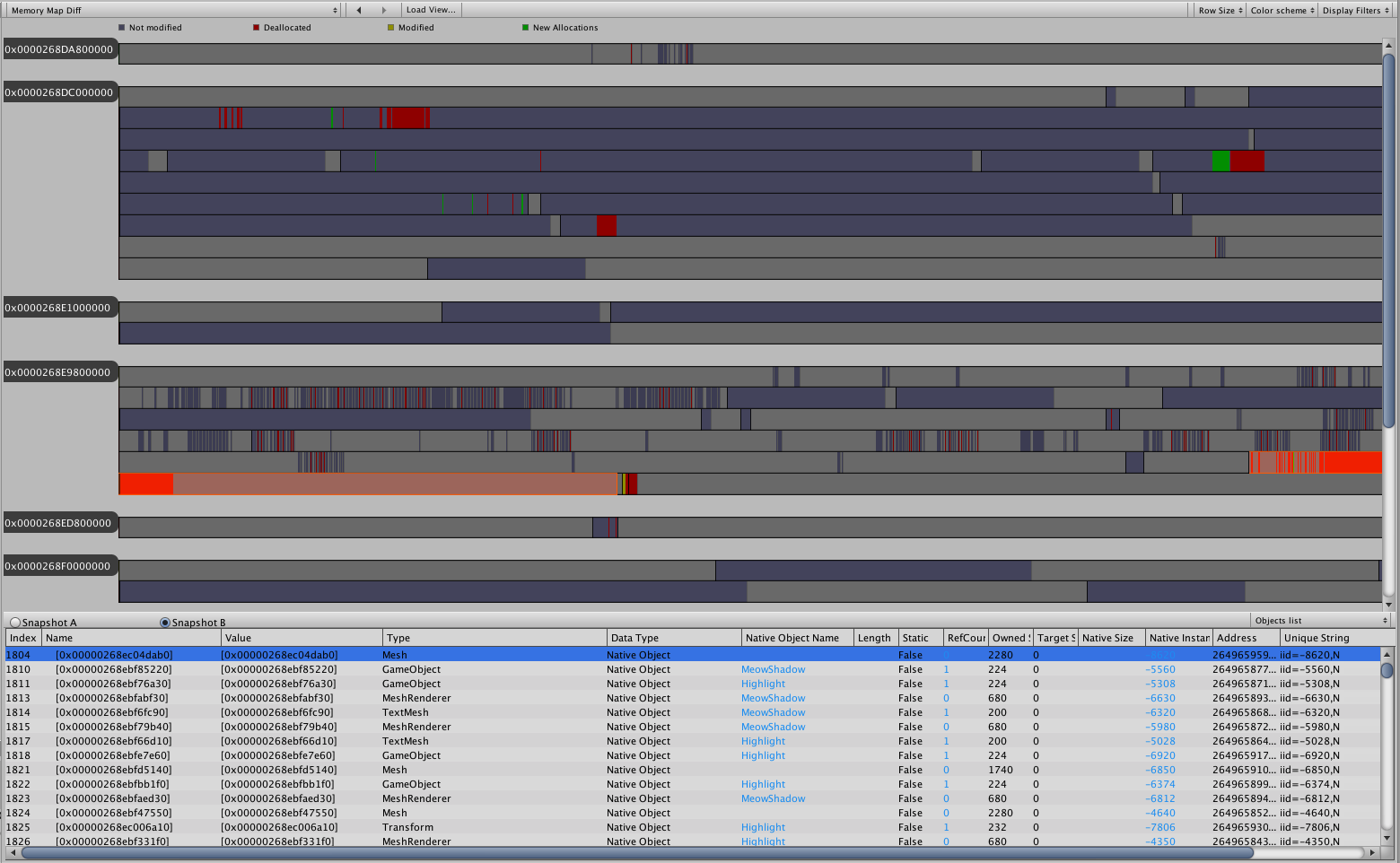Click the New Allocations legend color icon
Viewport: 1400px width, 863px height.
(526, 28)
